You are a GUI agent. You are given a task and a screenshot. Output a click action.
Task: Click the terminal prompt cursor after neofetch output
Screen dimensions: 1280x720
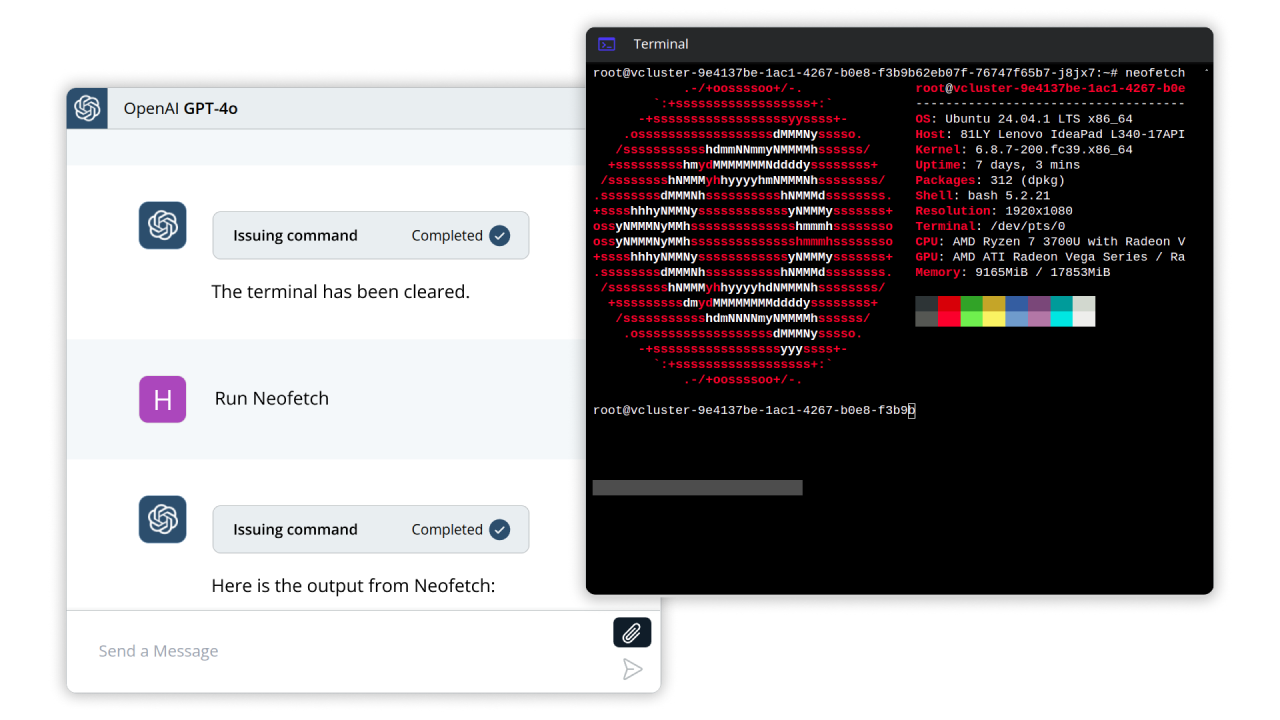coord(911,411)
